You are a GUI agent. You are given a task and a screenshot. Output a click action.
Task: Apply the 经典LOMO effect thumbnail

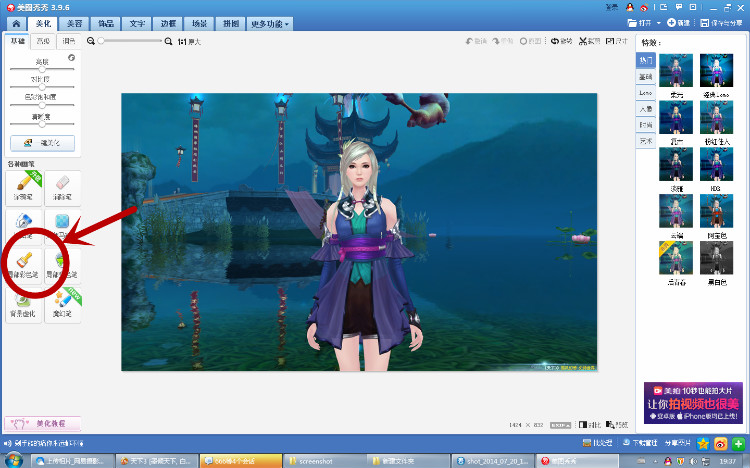(x=716, y=70)
